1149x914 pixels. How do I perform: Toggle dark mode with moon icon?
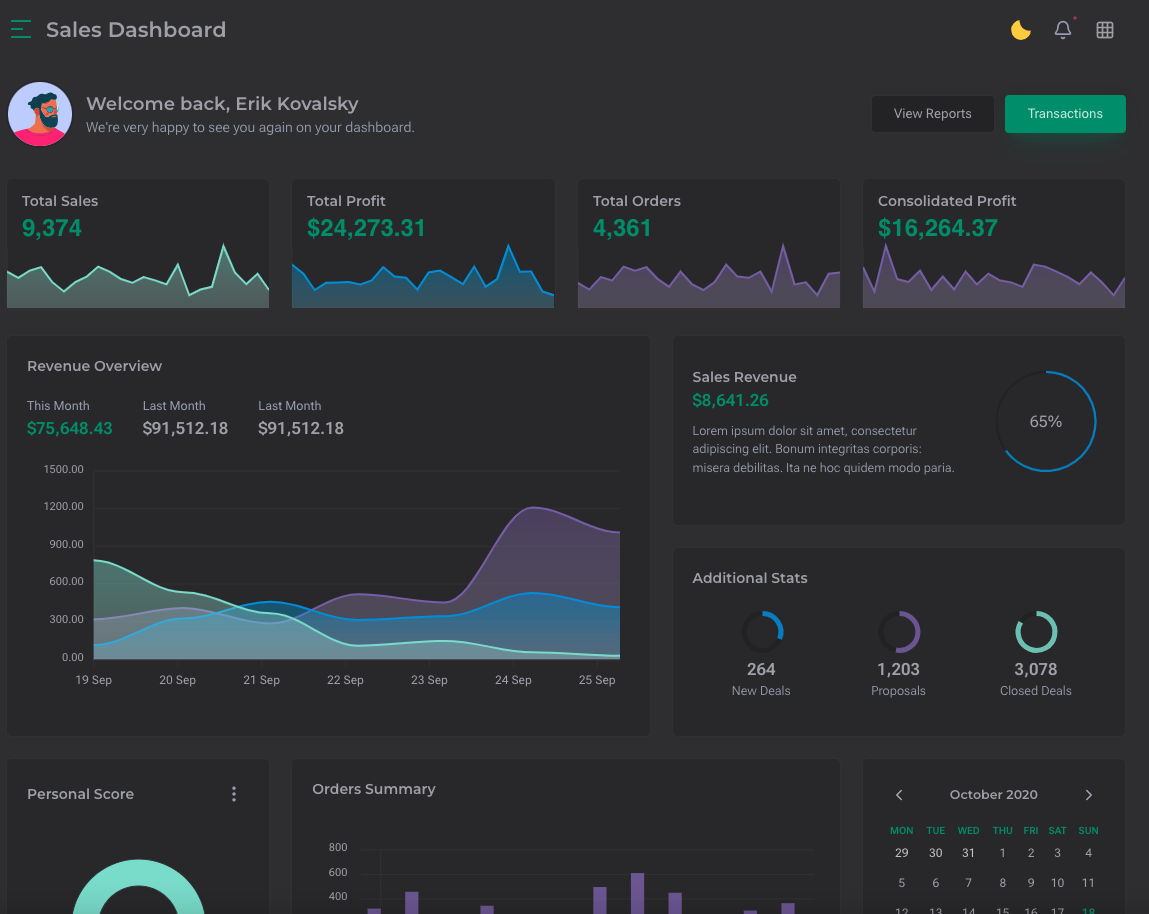(1020, 30)
